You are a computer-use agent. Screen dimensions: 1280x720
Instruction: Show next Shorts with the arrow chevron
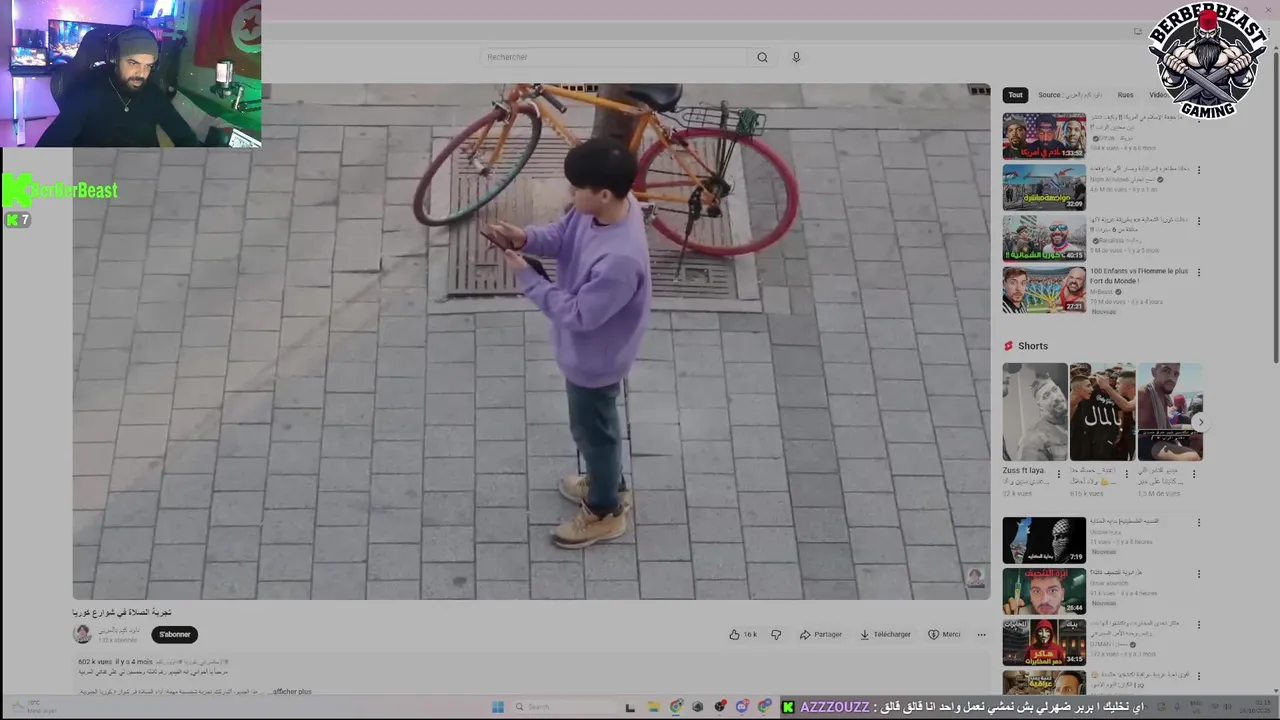[x=1200, y=422]
